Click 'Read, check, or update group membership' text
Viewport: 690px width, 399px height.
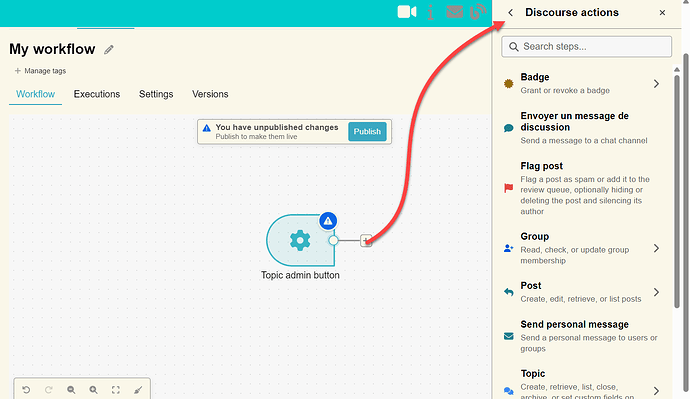pyautogui.click(x=575, y=255)
